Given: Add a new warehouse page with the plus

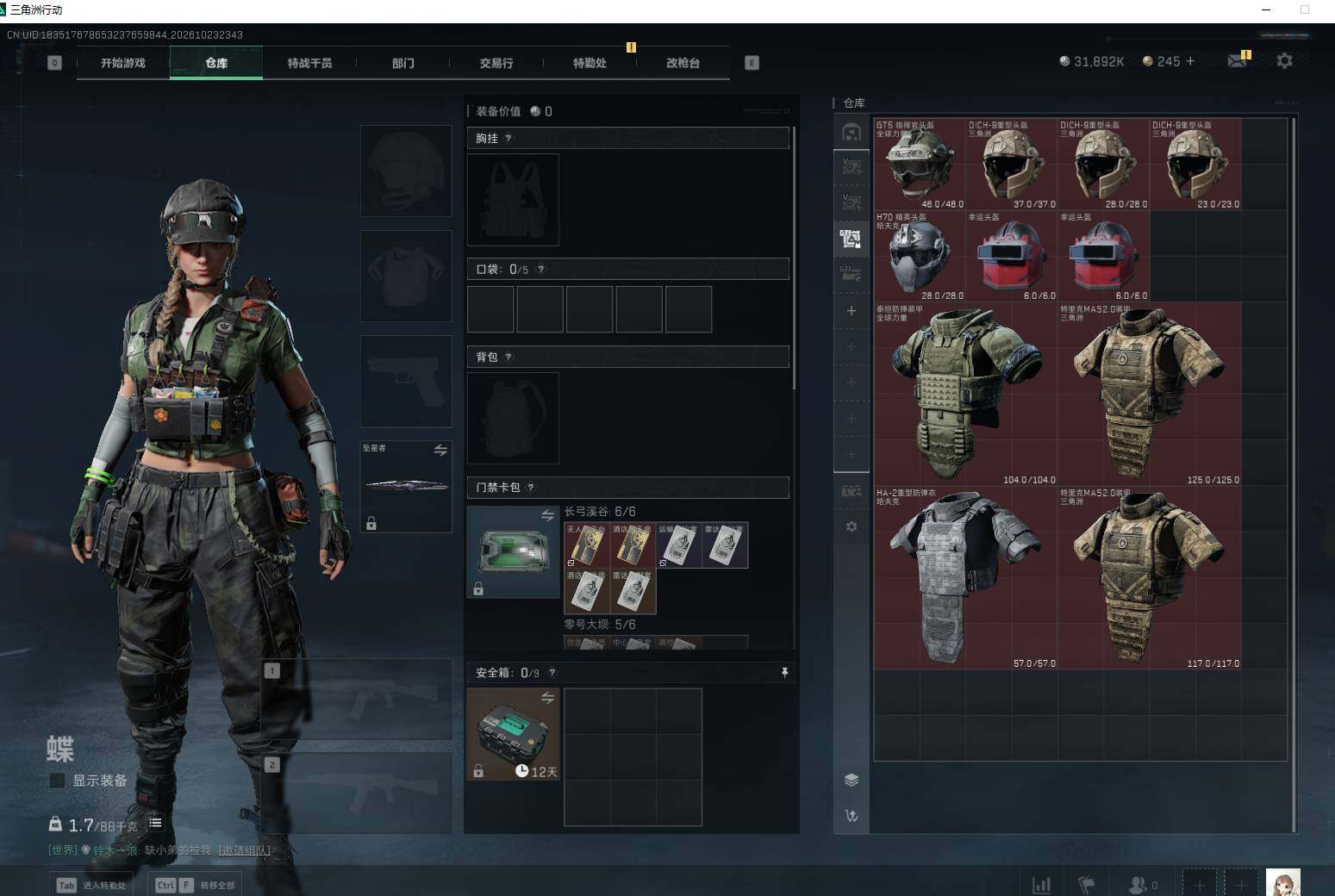Looking at the screenshot, I should [852, 310].
